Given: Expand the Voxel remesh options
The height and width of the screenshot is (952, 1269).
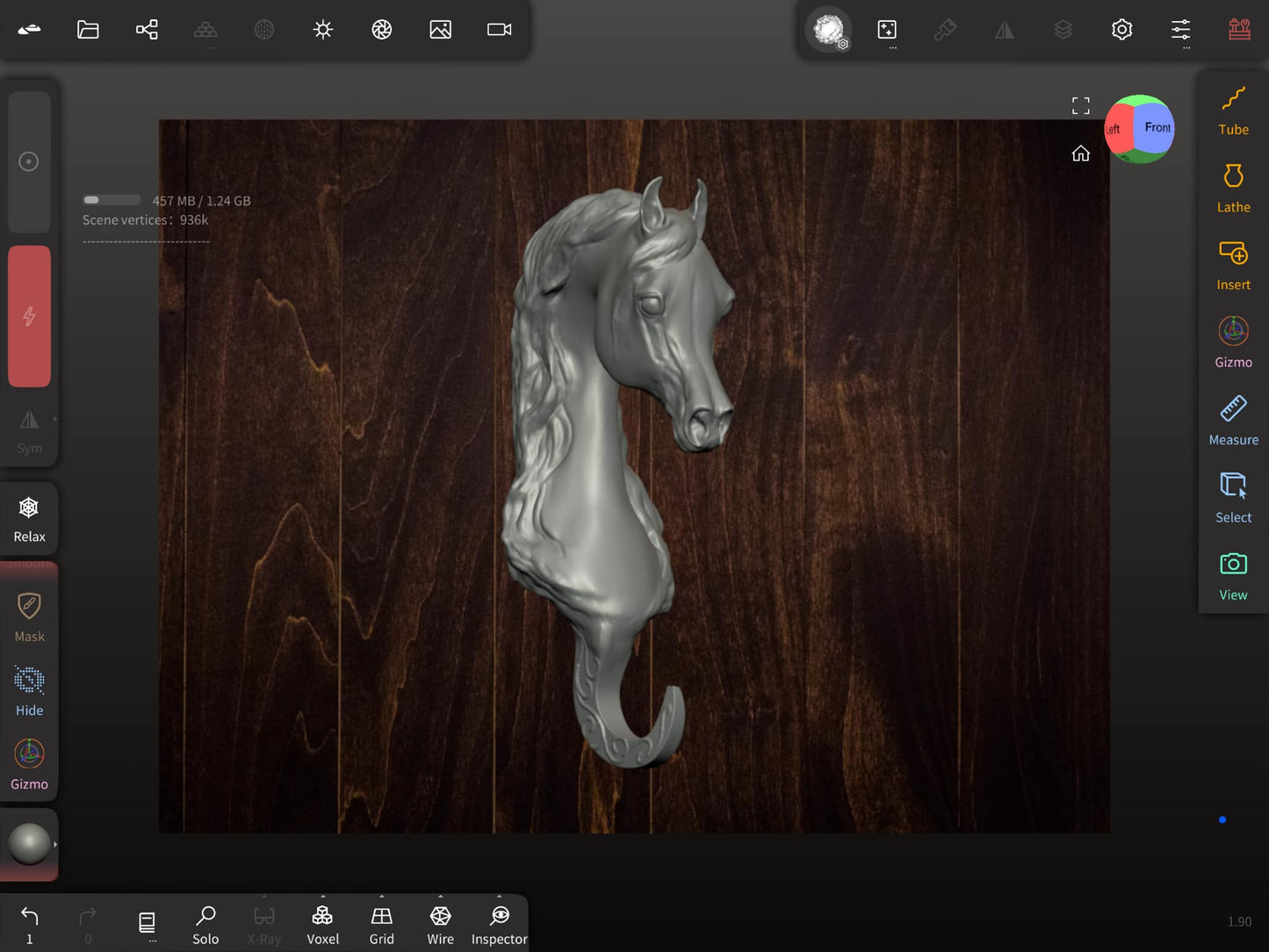Looking at the screenshot, I should pyautogui.click(x=323, y=898).
